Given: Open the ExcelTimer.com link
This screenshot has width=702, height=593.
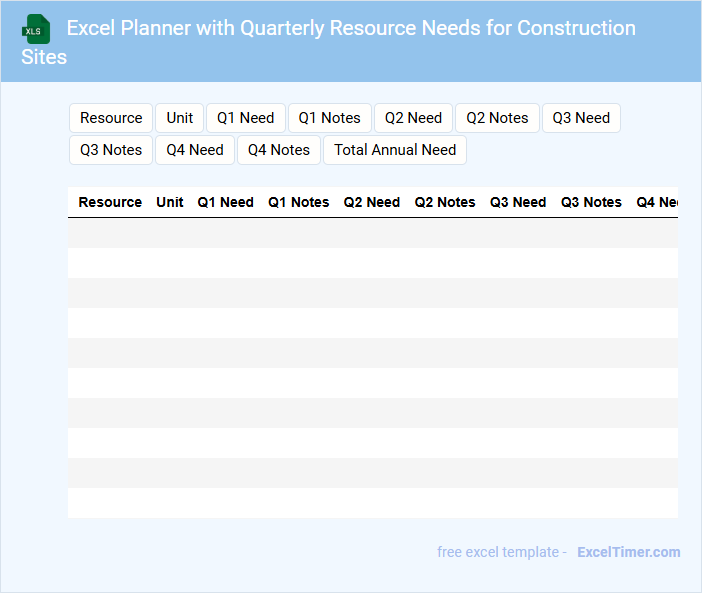Looking at the screenshot, I should (x=628, y=552).
